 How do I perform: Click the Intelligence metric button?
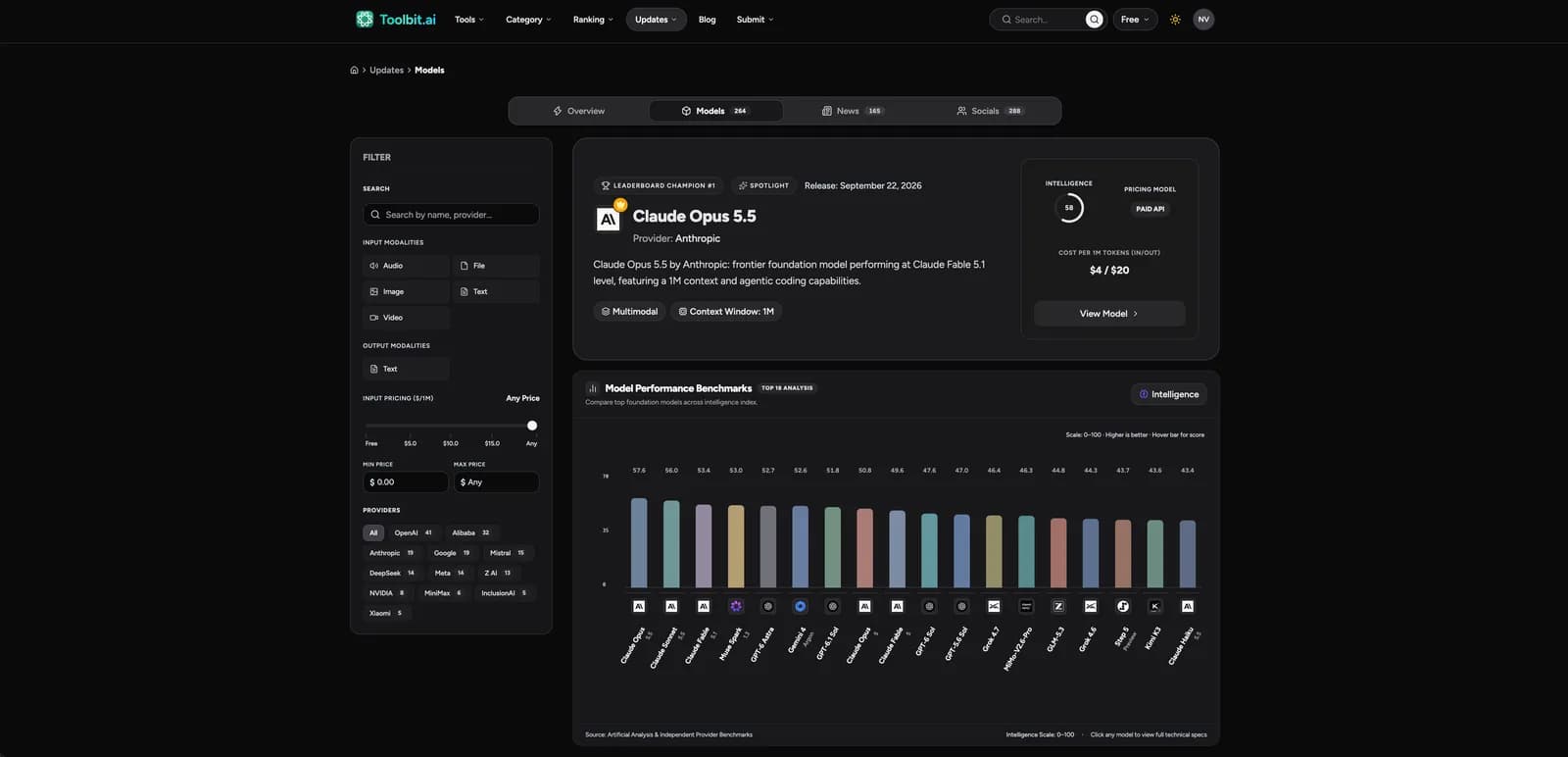pyautogui.click(x=1169, y=394)
